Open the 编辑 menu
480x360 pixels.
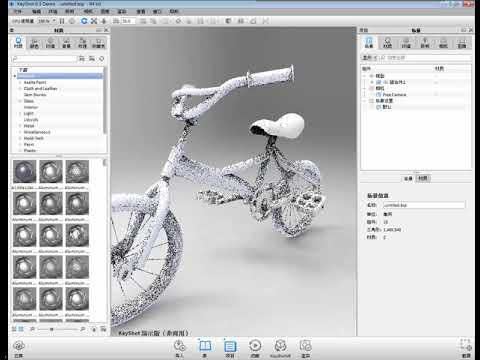pyautogui.click(x=36, y=11)
